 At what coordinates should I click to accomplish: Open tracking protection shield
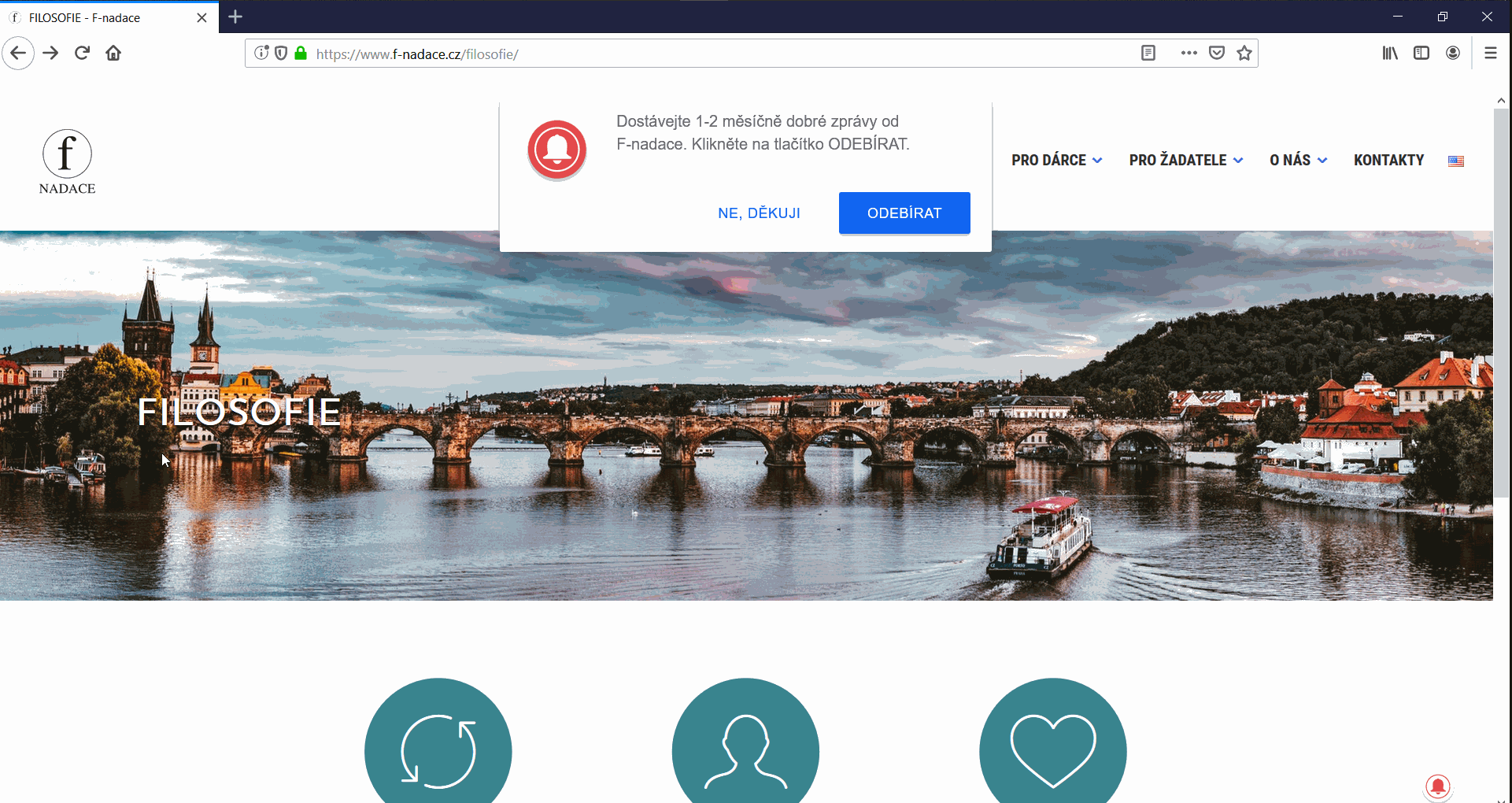pos(281,54)
